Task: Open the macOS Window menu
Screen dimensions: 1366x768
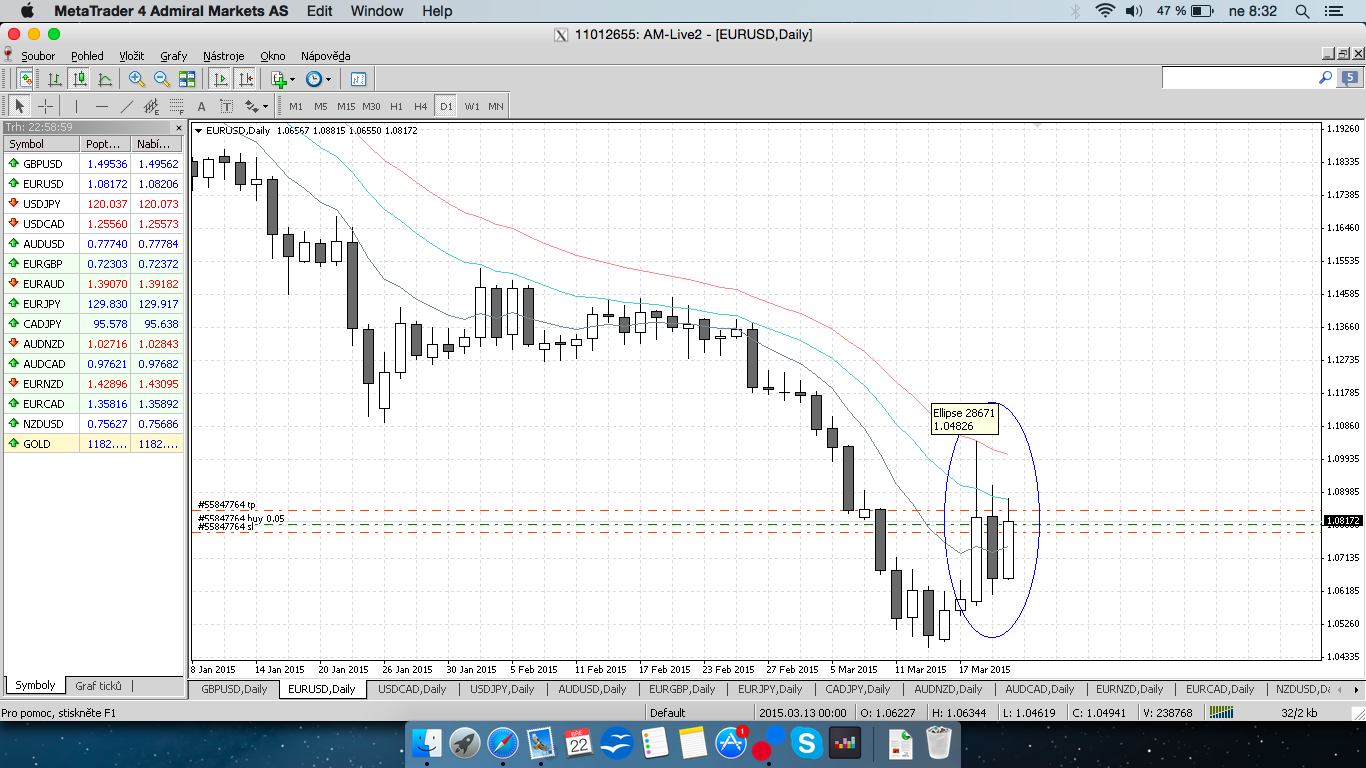Action: pyautogui.click(x=377, y=11)
